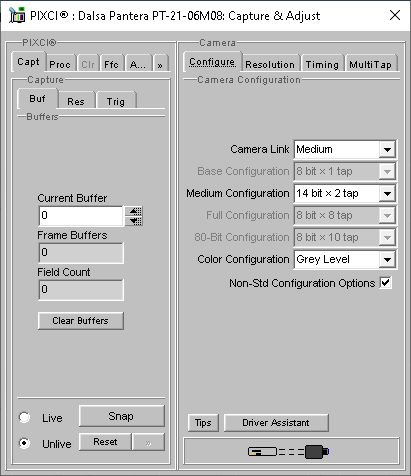Switch to the Resolution tab
This screenshot has height=476, width=411.
[x=271, y=64]
